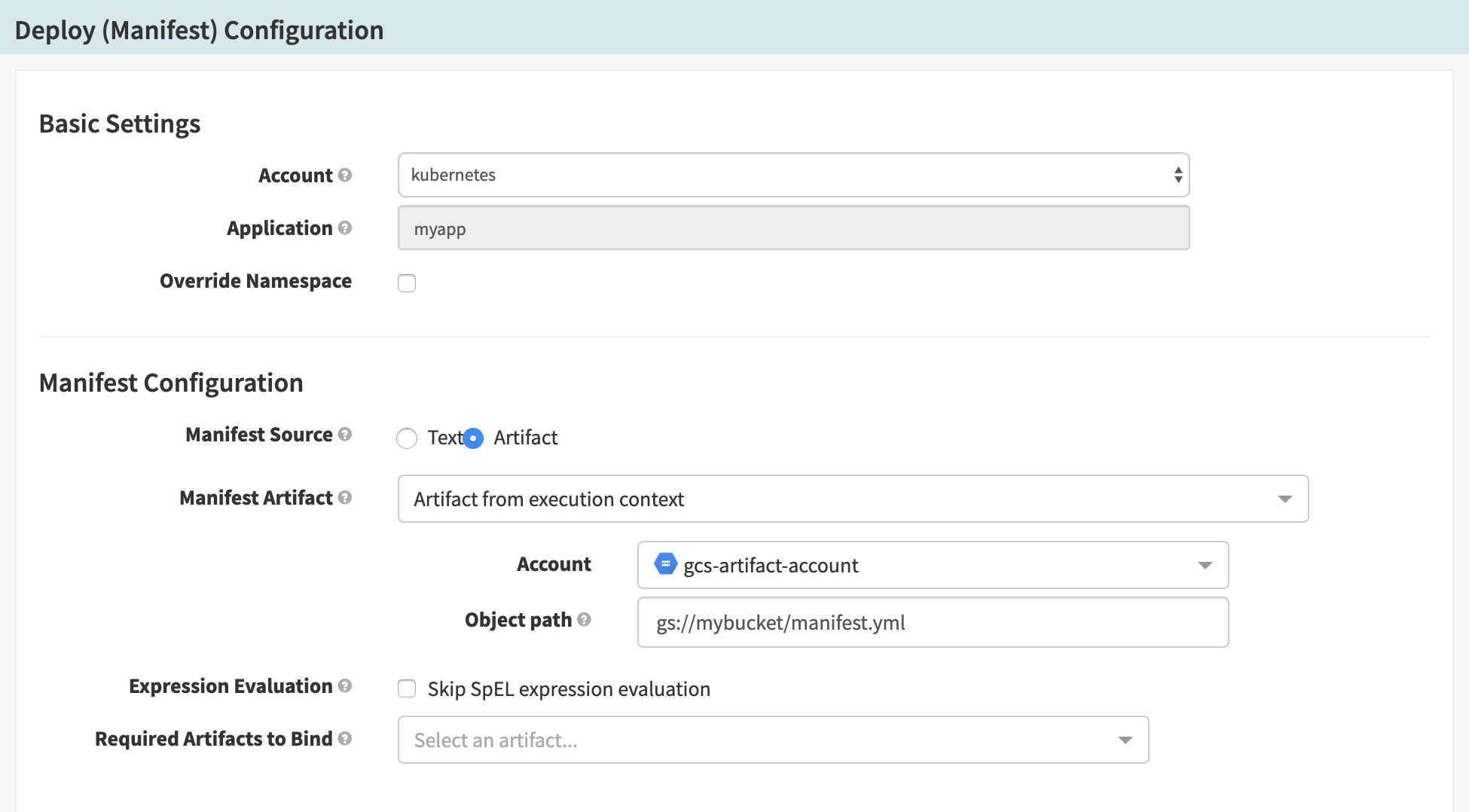Enable the Override Namespace checkbox
Image resolution: width=1469 pixels, height=812 pixels.
coord(407,282)
